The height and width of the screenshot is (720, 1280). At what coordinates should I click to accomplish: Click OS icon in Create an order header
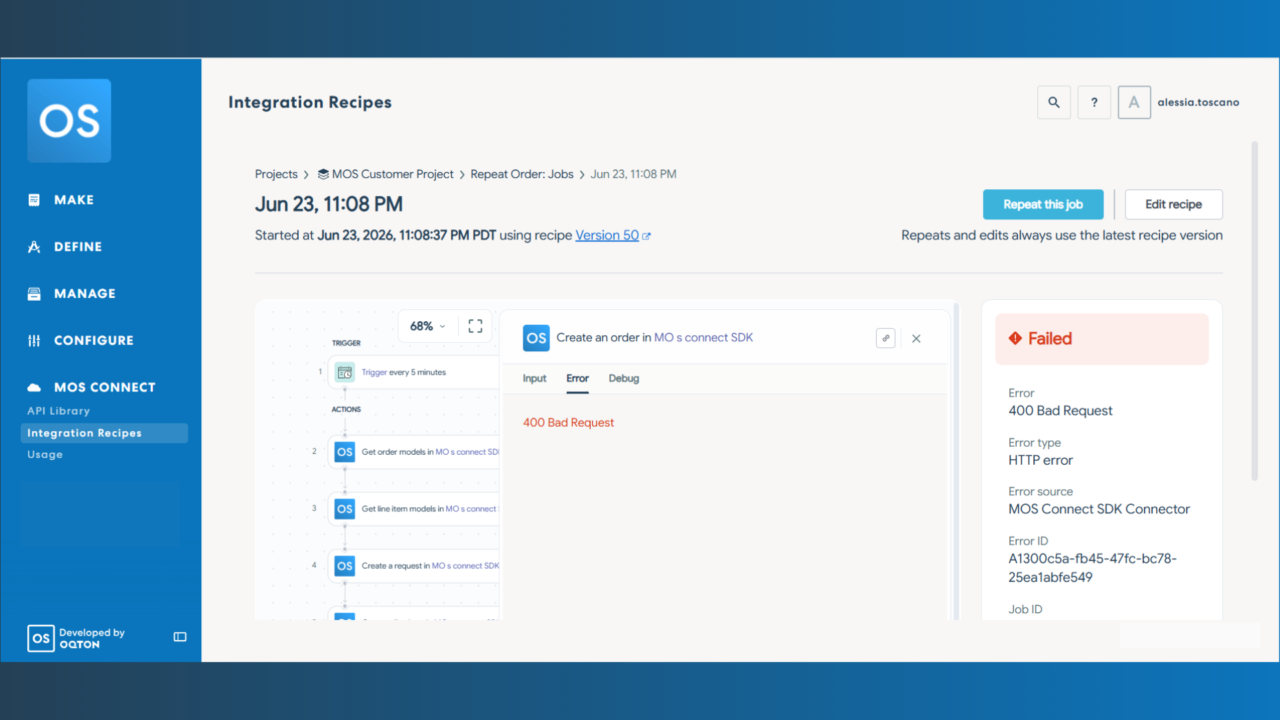[x=536, y=338]
